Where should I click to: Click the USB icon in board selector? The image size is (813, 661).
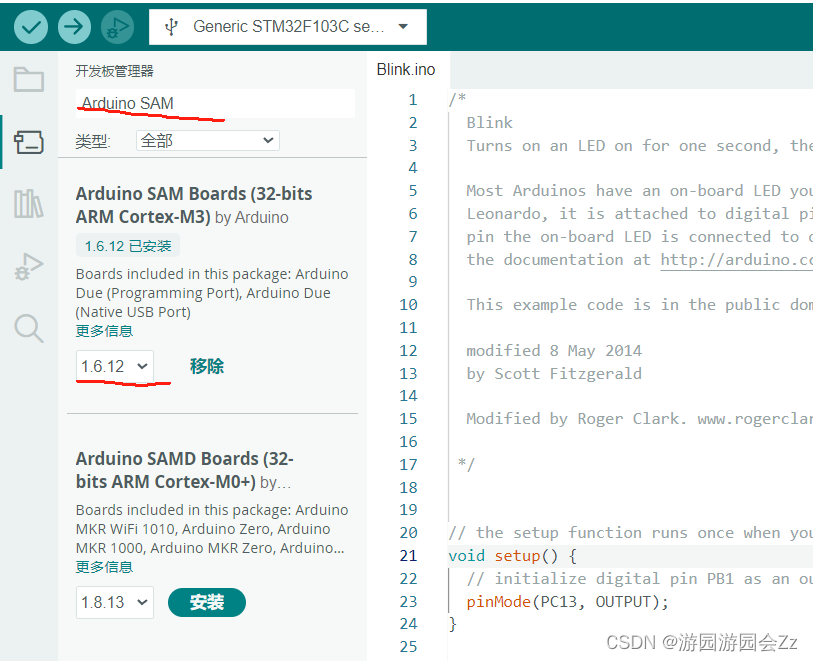171,26
